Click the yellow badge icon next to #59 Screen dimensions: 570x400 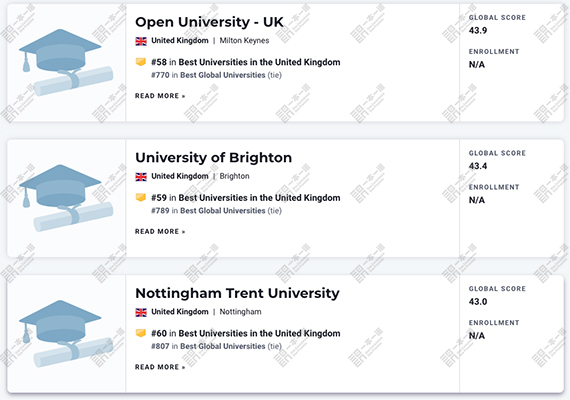(x=141, y=197)
